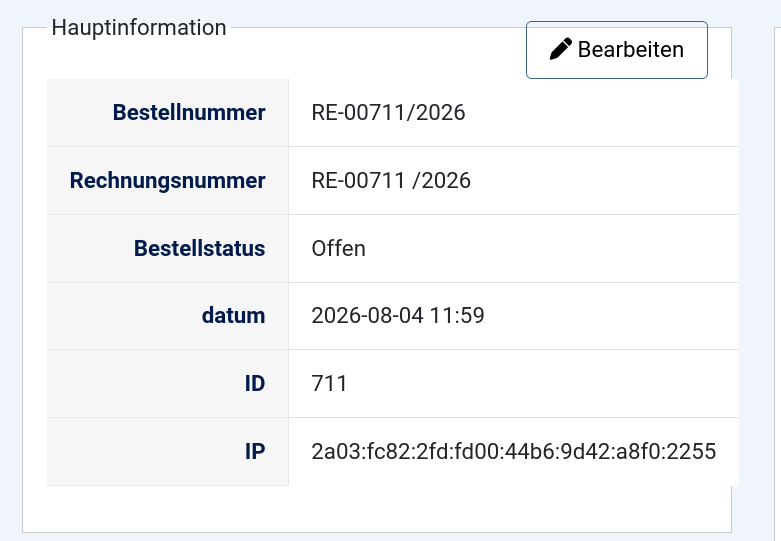
Task: Click the Bearbeiten button
Action: click(617, 50)
